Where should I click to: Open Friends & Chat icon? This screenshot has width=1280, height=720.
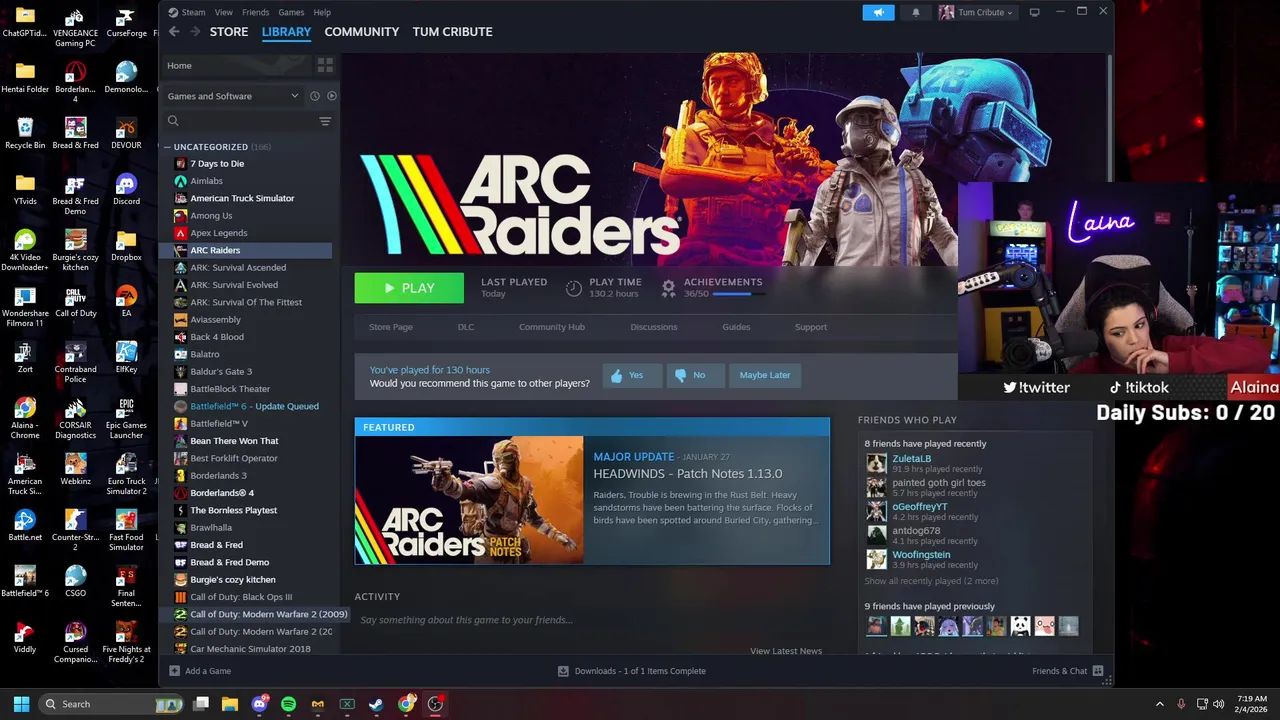coord(1098,671)
